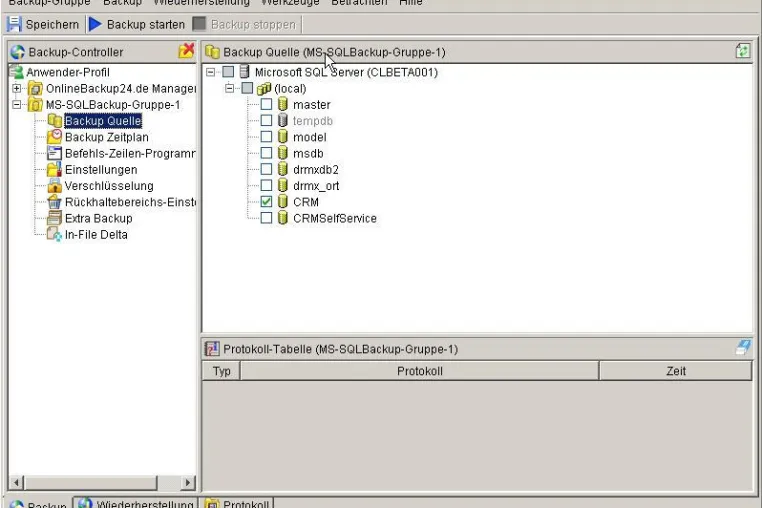Image resolution: width=762 pixels, height=508 pixels.
Task: Click the master database cylinder icon
Action: tap(283, 104)
